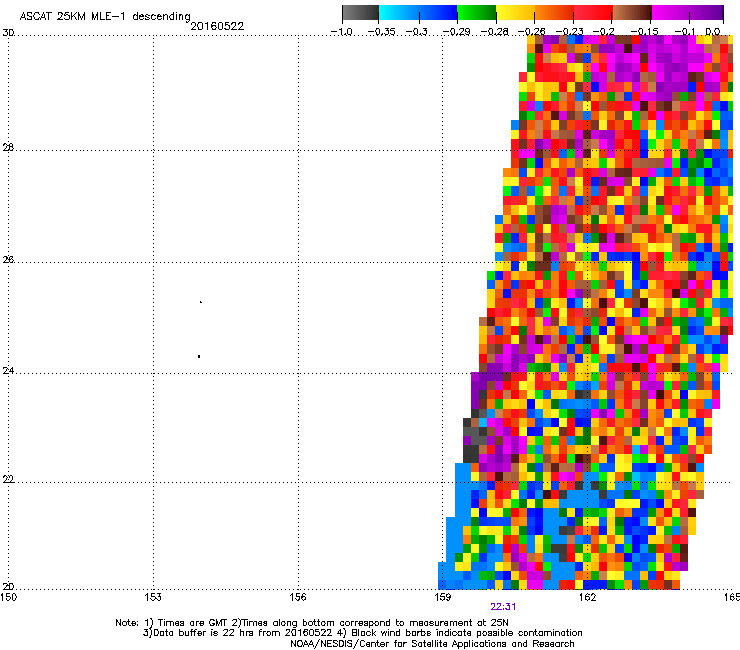
Task: Click the date label "20160522" under the title
Action: click(x=217, y=26)
